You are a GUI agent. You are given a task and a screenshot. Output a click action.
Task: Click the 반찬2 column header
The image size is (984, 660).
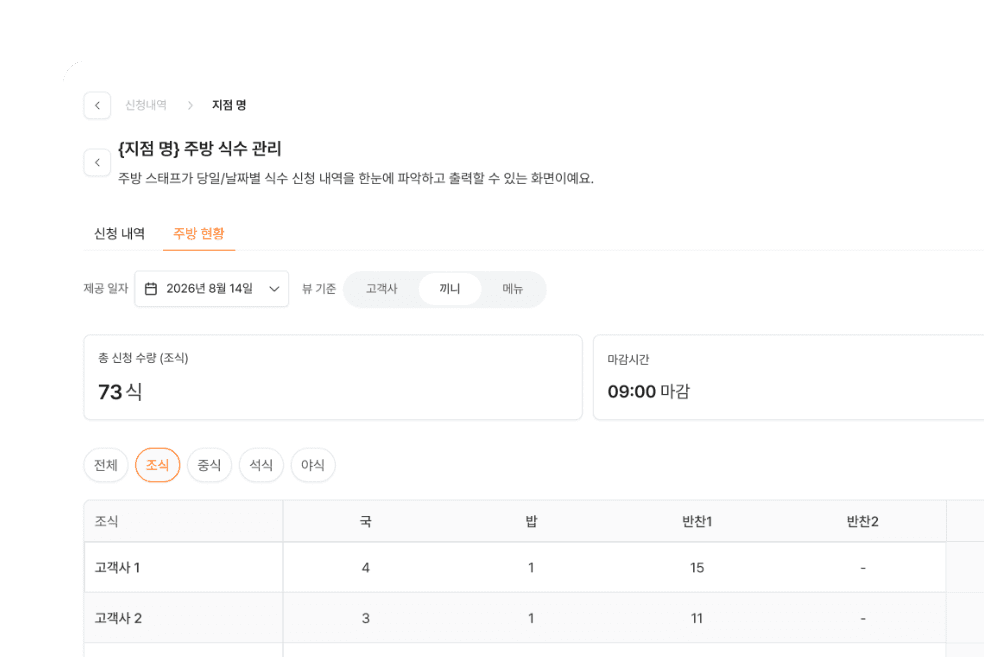point(863,521)
